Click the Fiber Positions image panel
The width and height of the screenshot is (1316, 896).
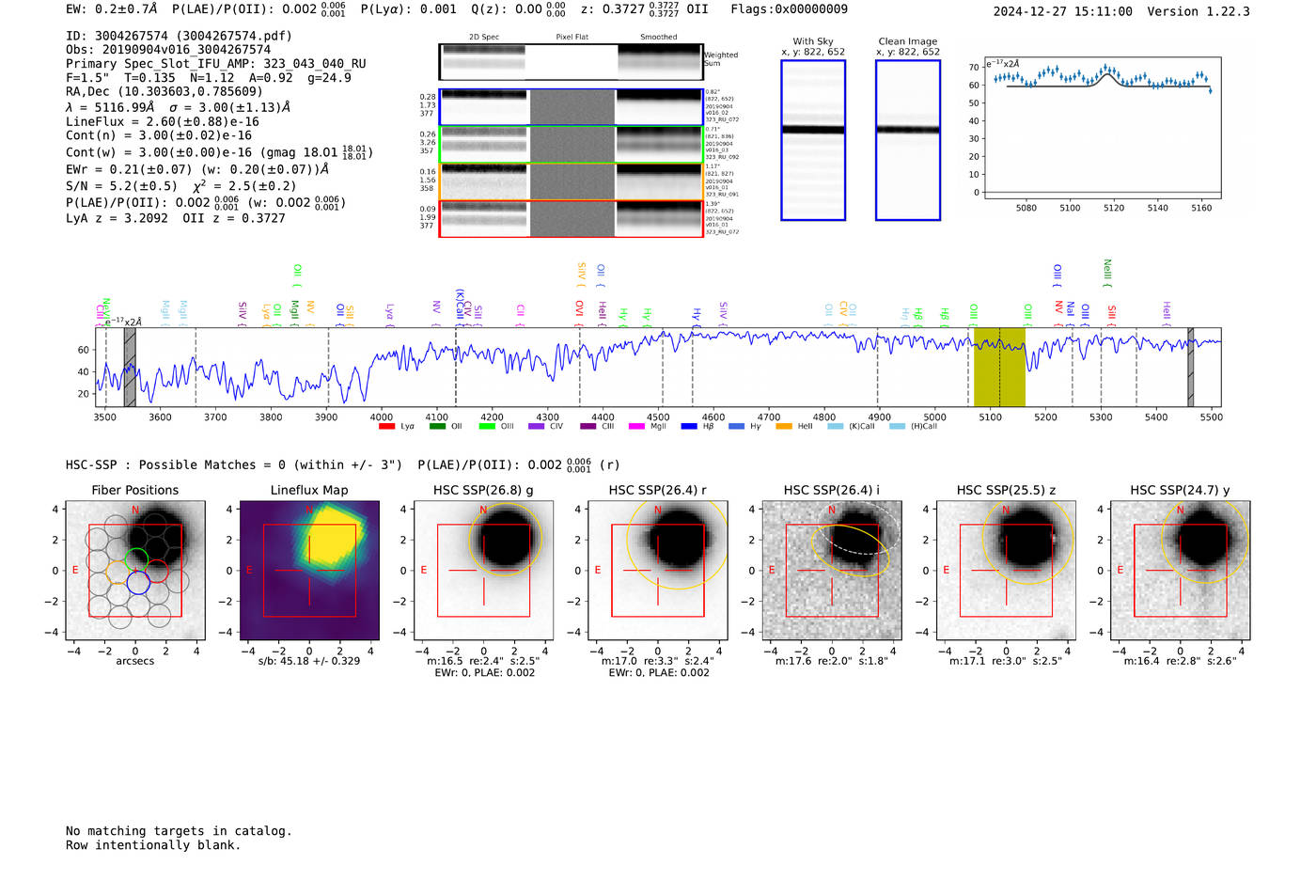[x=135, y=570]
